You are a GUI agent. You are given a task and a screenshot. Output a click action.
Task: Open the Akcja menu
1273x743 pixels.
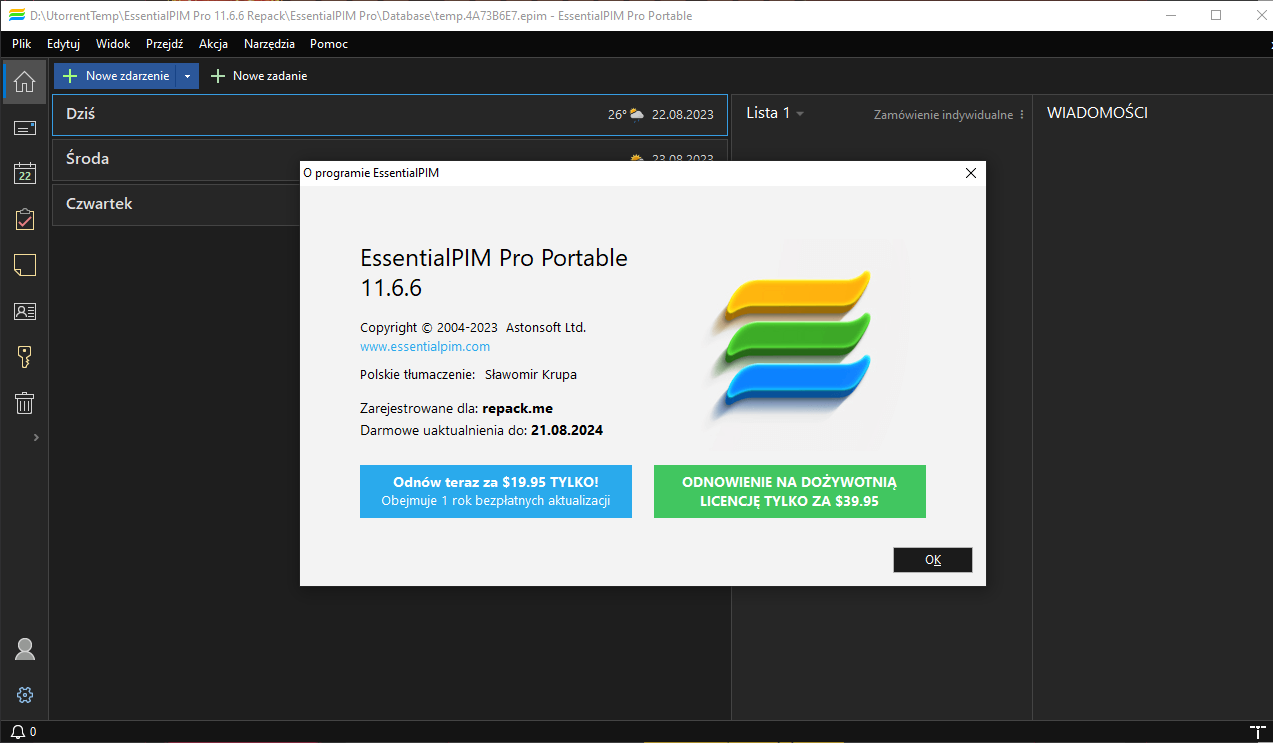pyautogui.click(x=213, y=44)
